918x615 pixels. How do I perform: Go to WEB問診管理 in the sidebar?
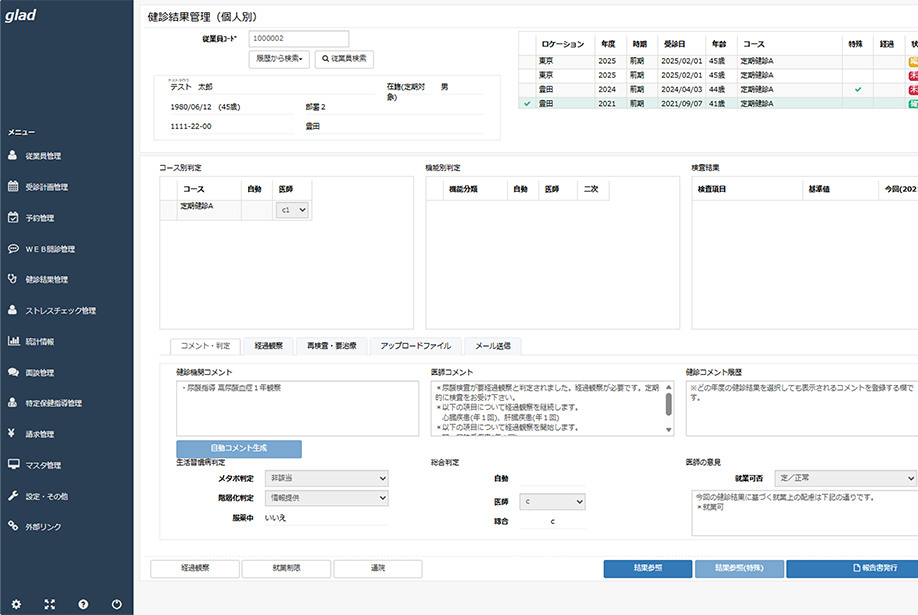(49, 249)
